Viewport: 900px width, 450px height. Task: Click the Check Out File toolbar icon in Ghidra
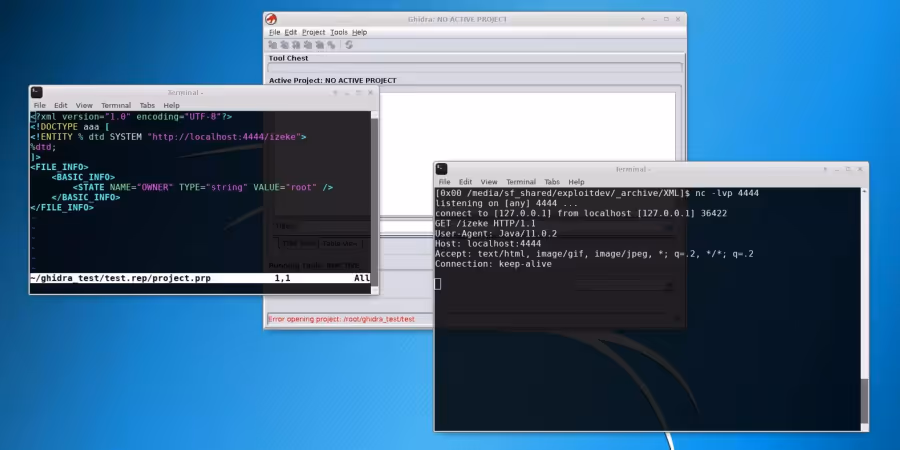tap(285, 45)
